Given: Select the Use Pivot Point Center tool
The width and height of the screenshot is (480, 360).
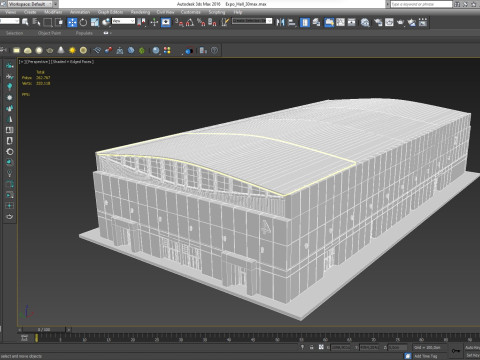Looking at the screenshot, I should 142,22.
